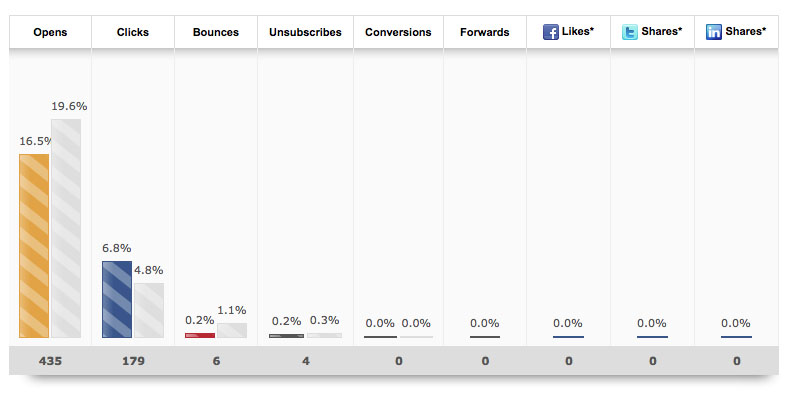Click the Facebook icon beside Likes
792x400 pixels.
click(550, 32)
